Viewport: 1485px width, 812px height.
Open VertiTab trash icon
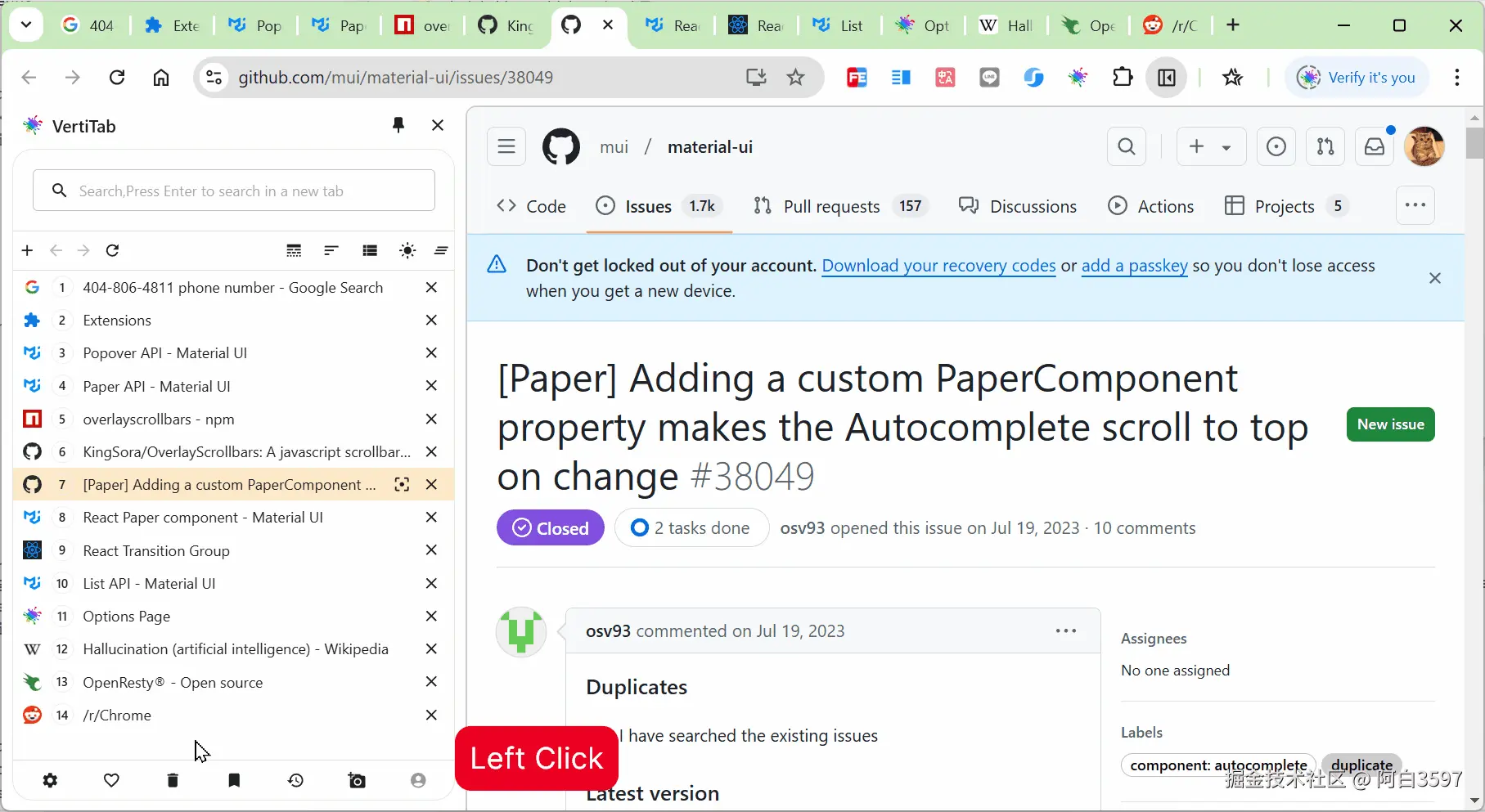tap(173, 780)
